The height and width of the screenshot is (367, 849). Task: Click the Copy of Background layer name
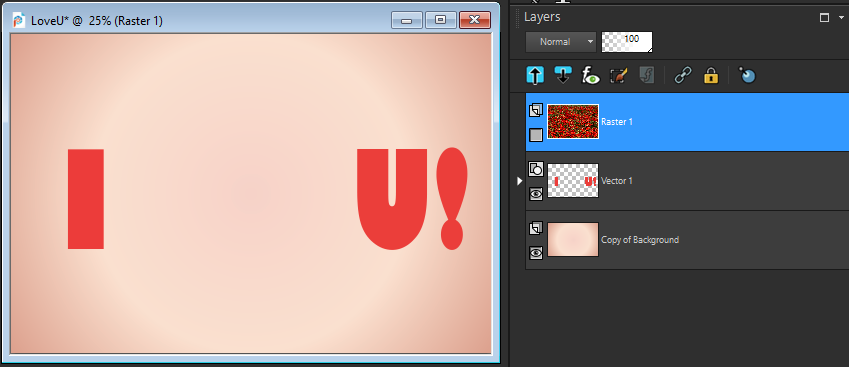[640, 240]
